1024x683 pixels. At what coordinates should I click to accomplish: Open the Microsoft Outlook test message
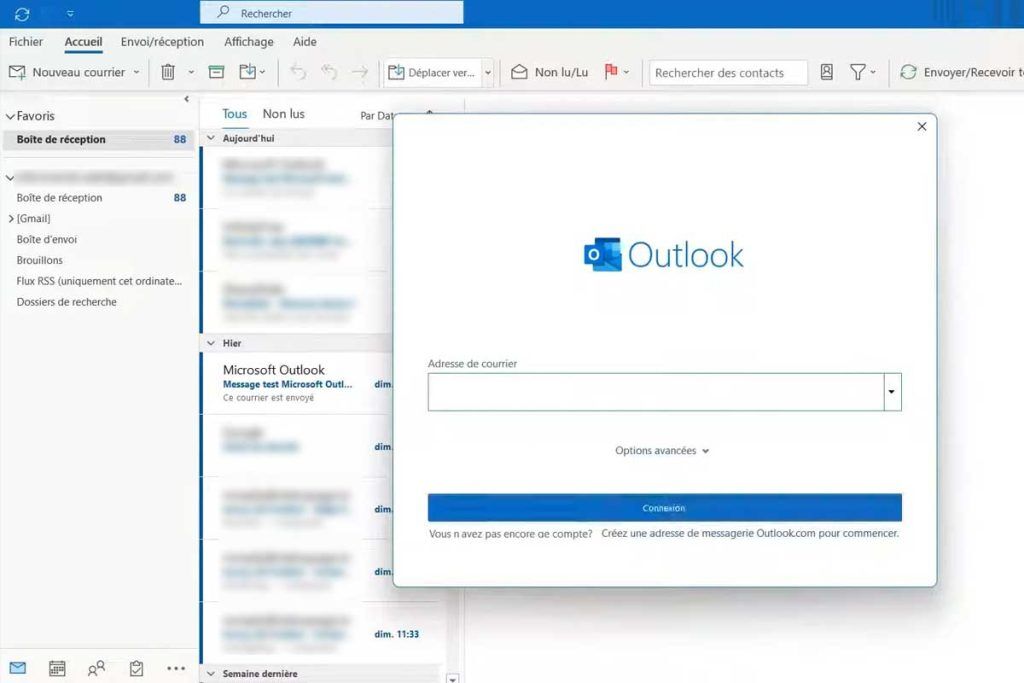(297, 383)
